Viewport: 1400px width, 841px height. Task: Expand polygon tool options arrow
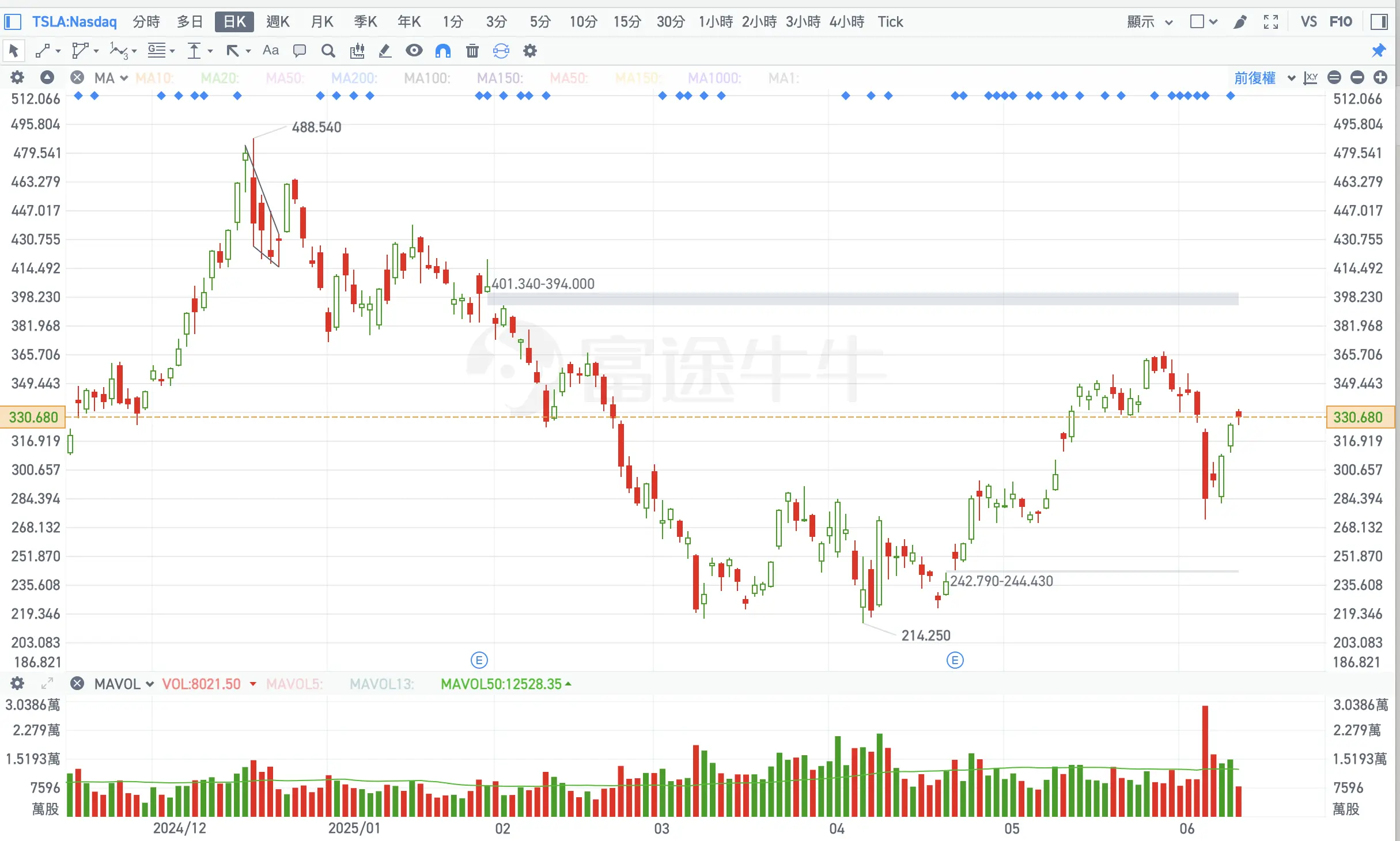click(x=96, y=51)
